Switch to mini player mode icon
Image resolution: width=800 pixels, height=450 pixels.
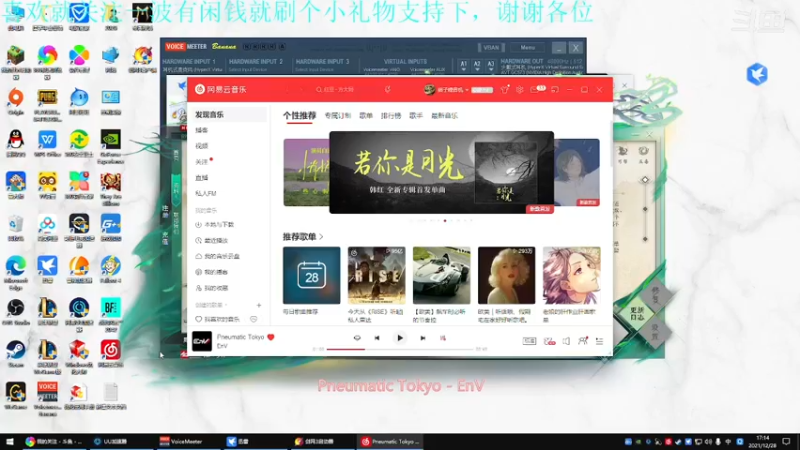click(x=555, y=89)
